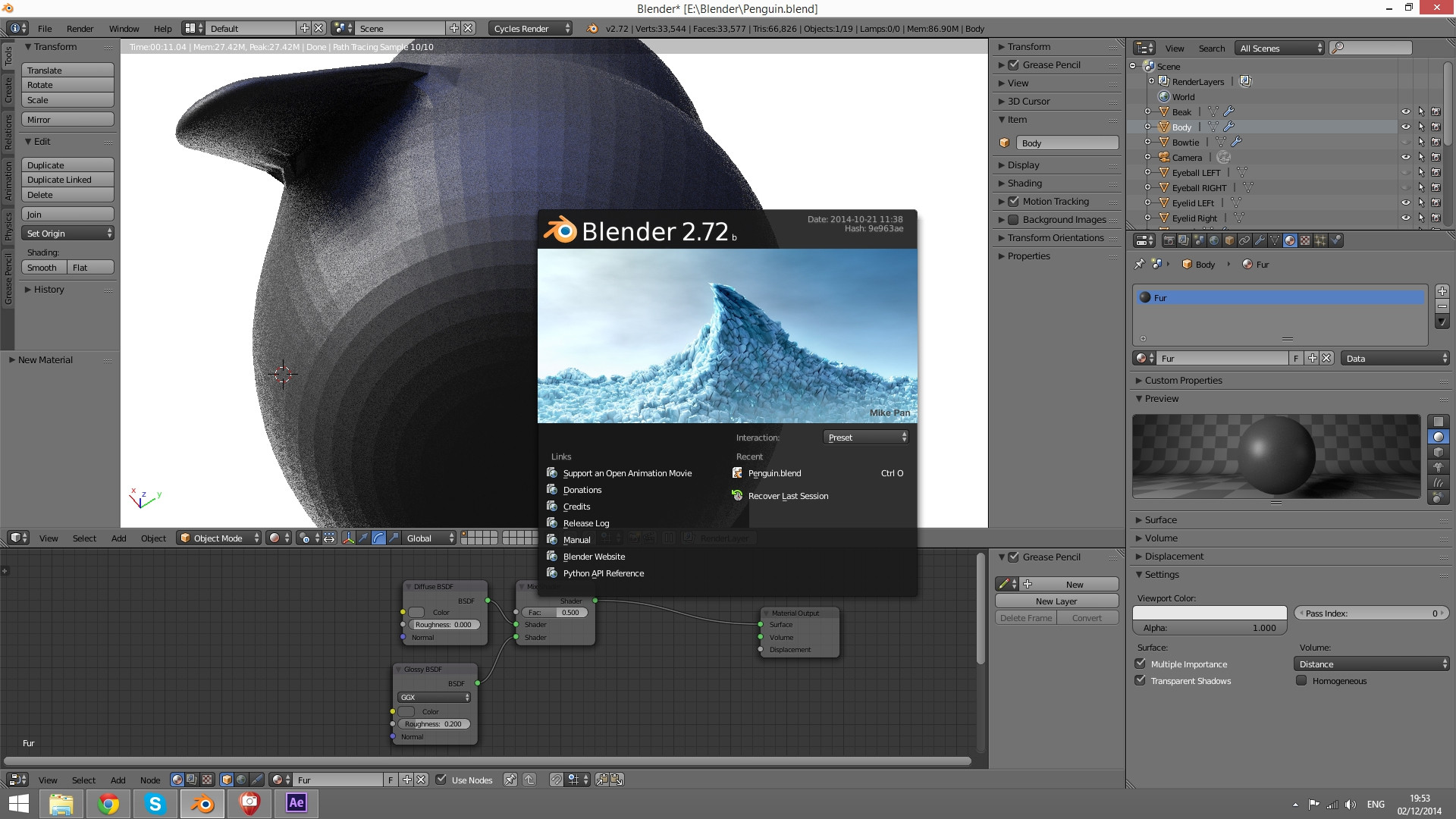Open the Interaction Preset dropdown
This screenshot has width=1456, height=819.
point(865,437)
